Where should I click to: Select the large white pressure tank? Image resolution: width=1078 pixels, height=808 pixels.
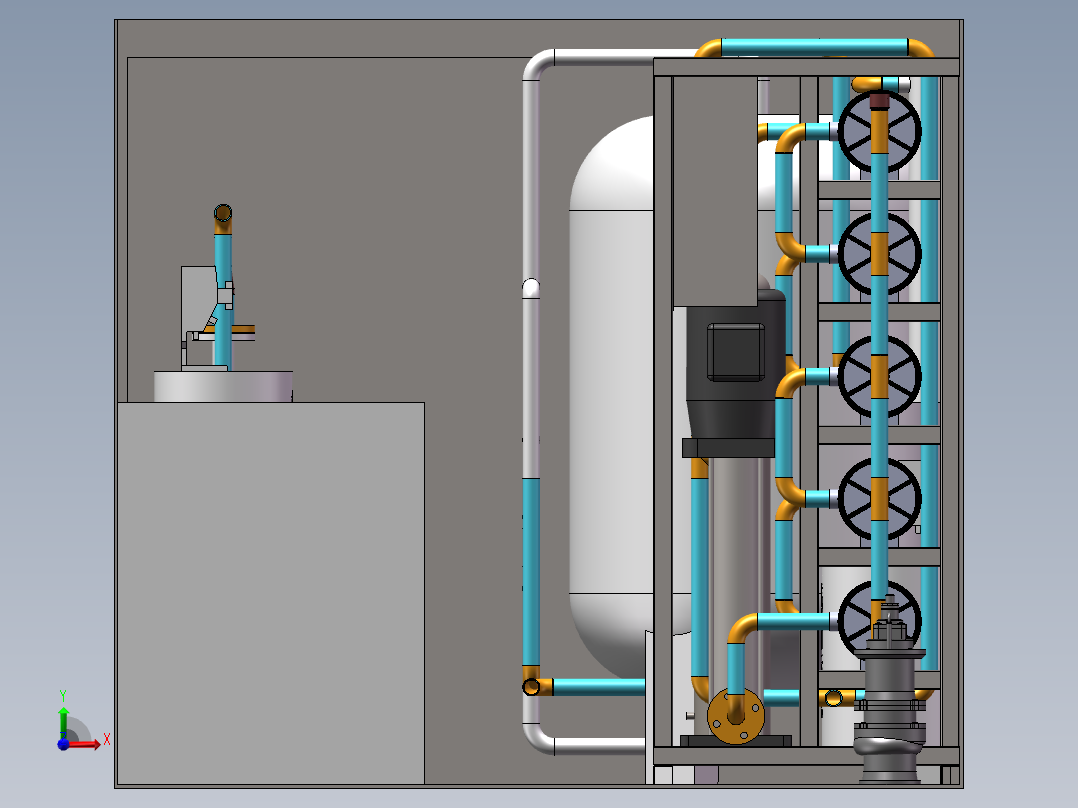tap(611, 399)
